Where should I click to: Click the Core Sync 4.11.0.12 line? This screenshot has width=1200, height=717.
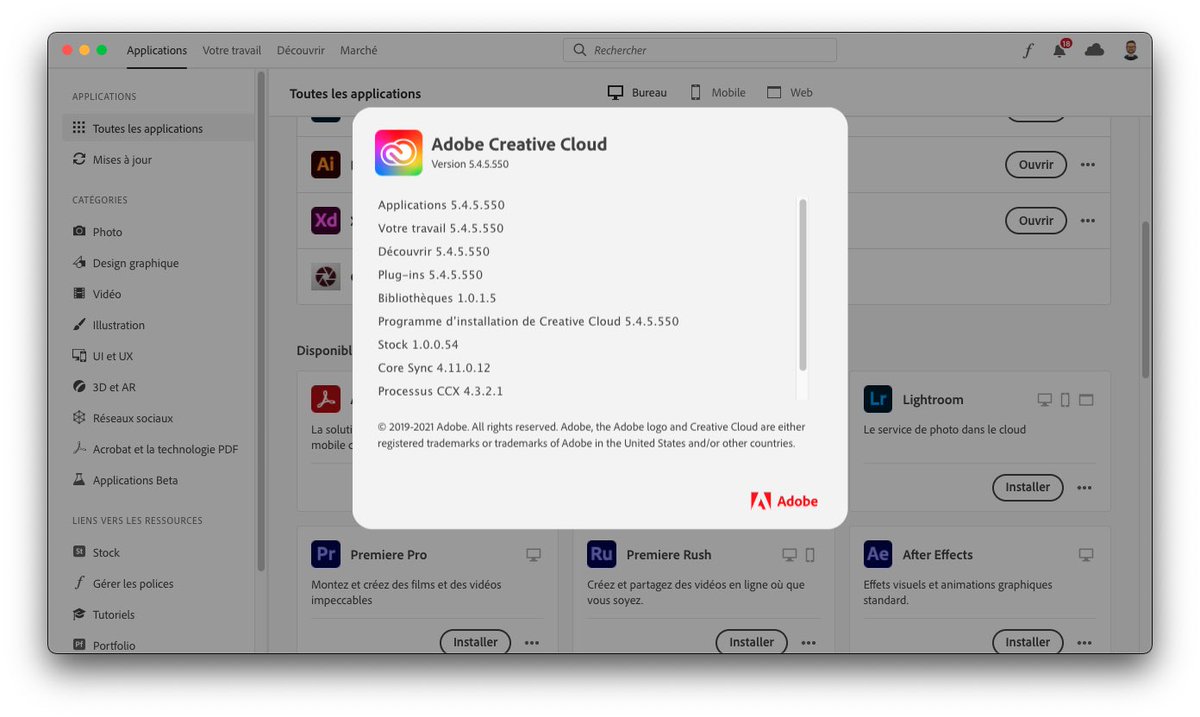[434, 368]
